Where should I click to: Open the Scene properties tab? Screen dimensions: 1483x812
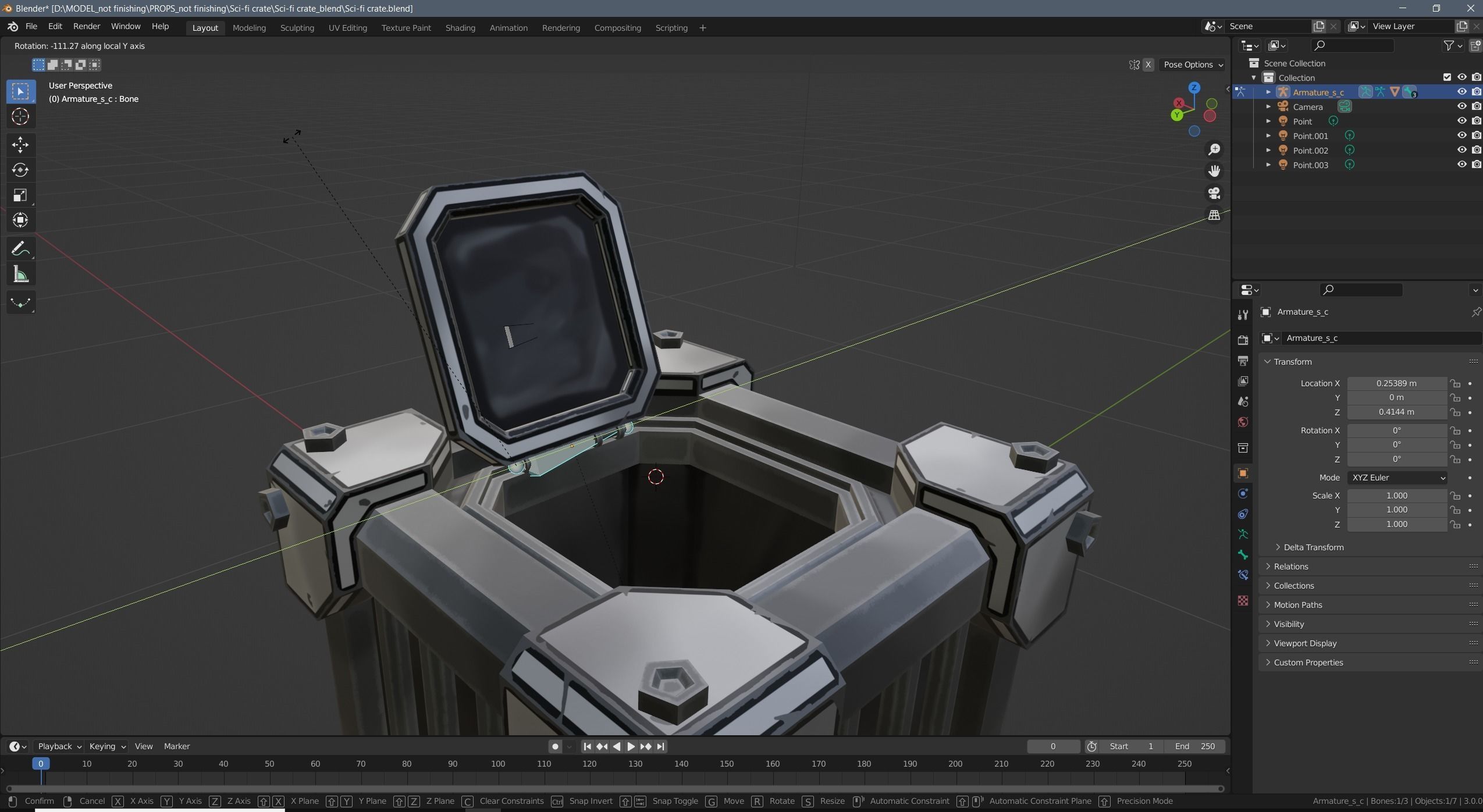coord(1243,401)
